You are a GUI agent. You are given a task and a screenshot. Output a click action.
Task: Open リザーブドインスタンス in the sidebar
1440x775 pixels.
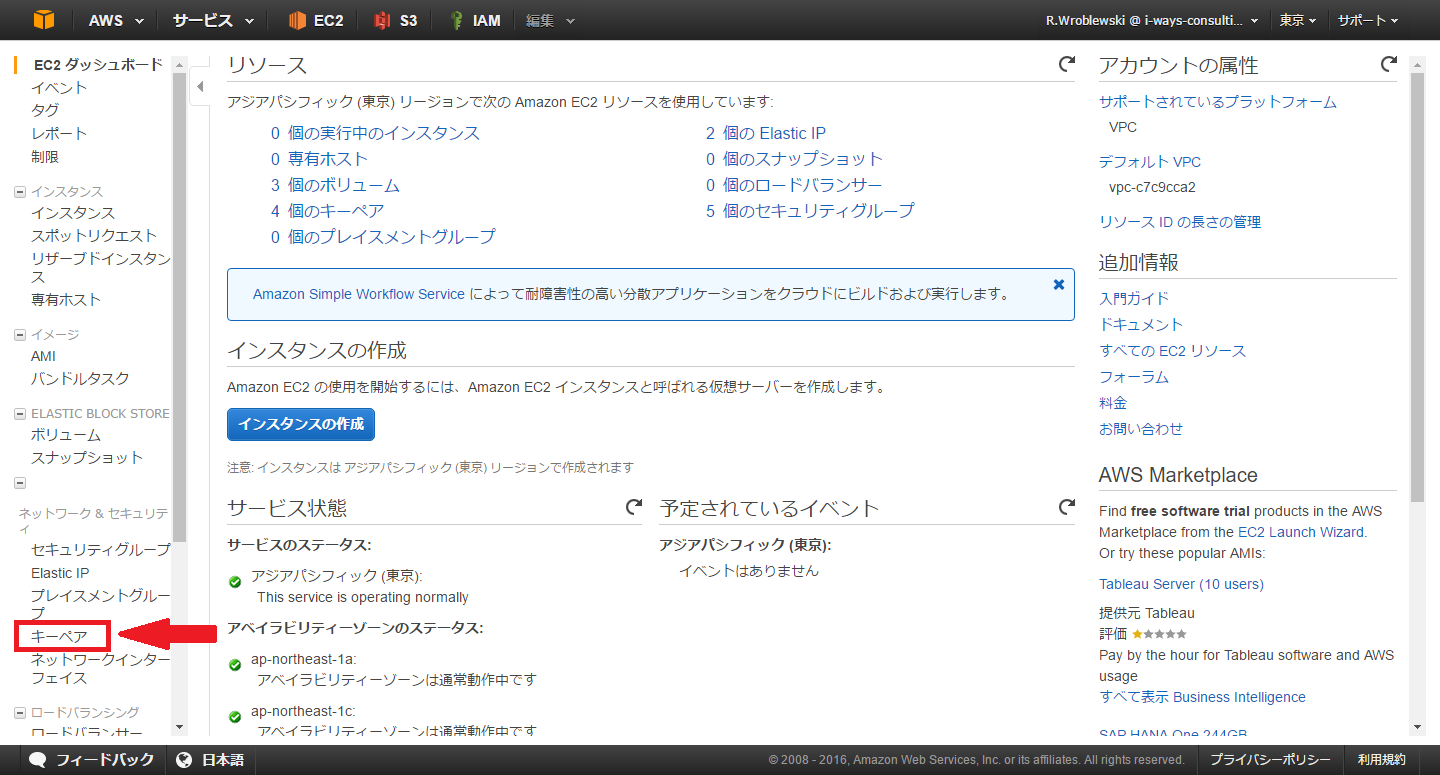(101, 268)
